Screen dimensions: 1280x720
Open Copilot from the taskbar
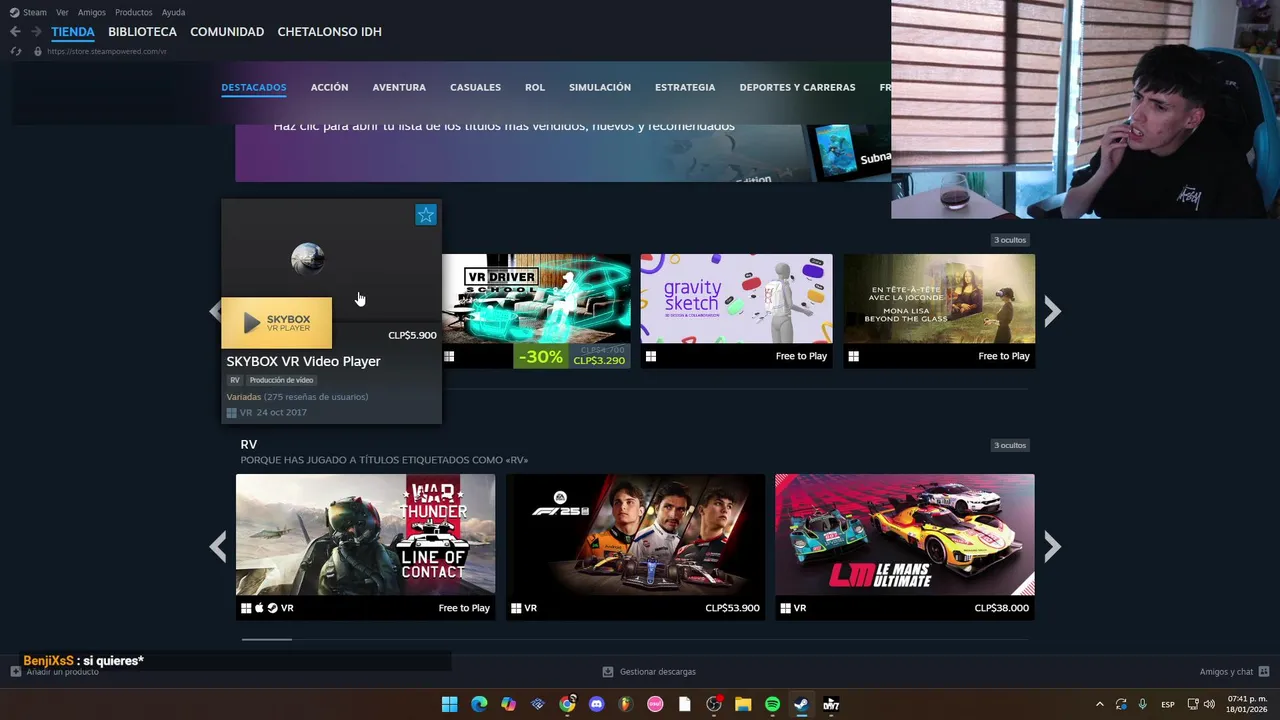pyautogui.click(x=508, y=704)
